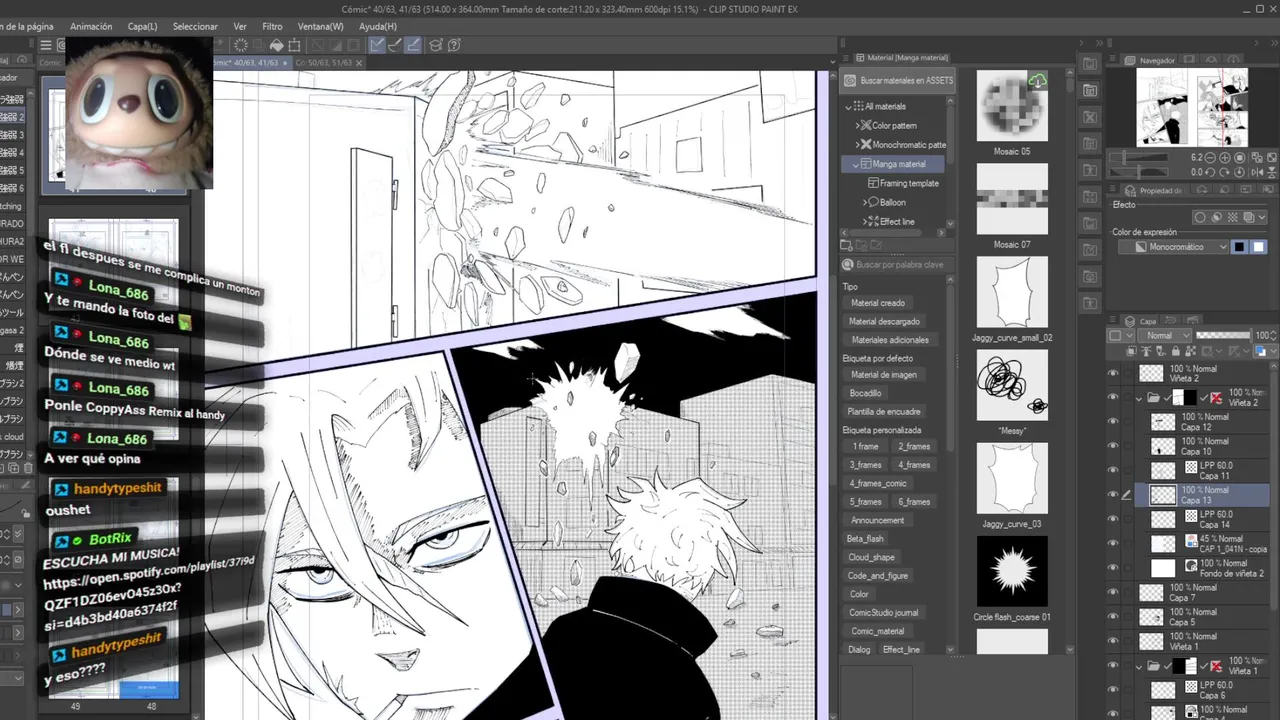This screenshot has height=720, width=1280.
Task: Toggle visibility of Fondo de viñeta 2
Action: coord(1113,568)
